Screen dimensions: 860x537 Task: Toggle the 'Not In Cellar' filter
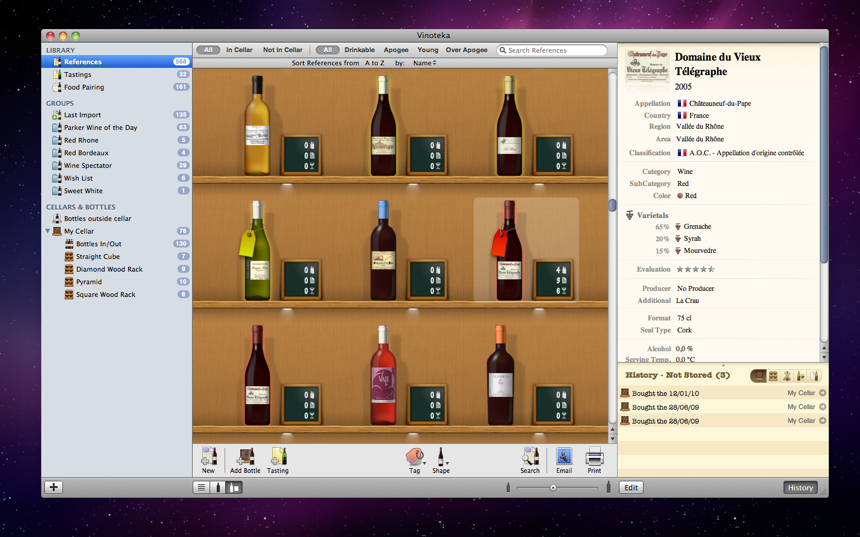point(282,50)
